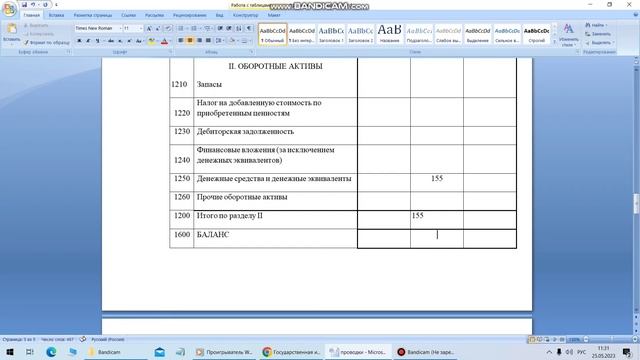The image size is (640, 360).
Task: Apply the Название (Title) style
Action: click(389, 34)
